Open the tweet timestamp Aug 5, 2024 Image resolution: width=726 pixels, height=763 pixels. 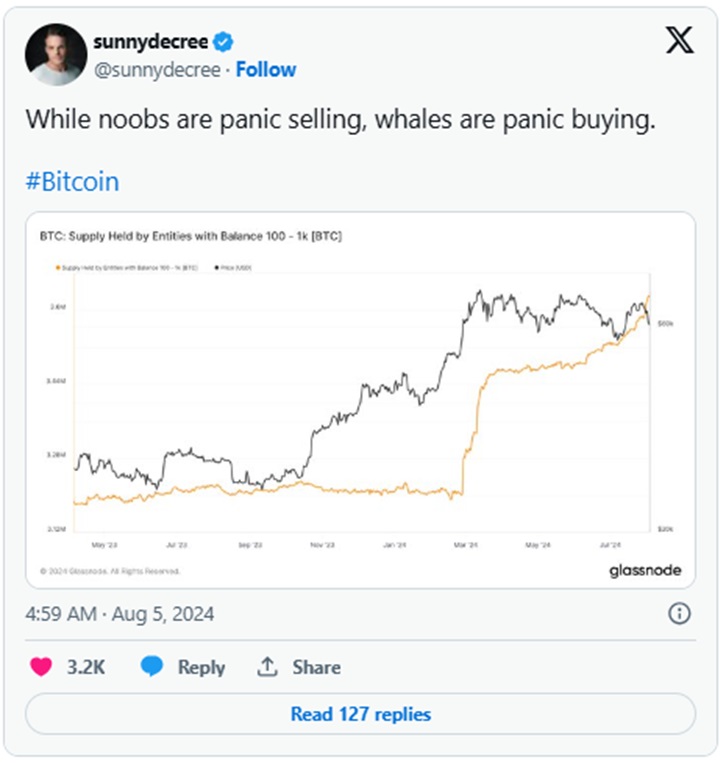pyautogui.click(x=120, y=614)
